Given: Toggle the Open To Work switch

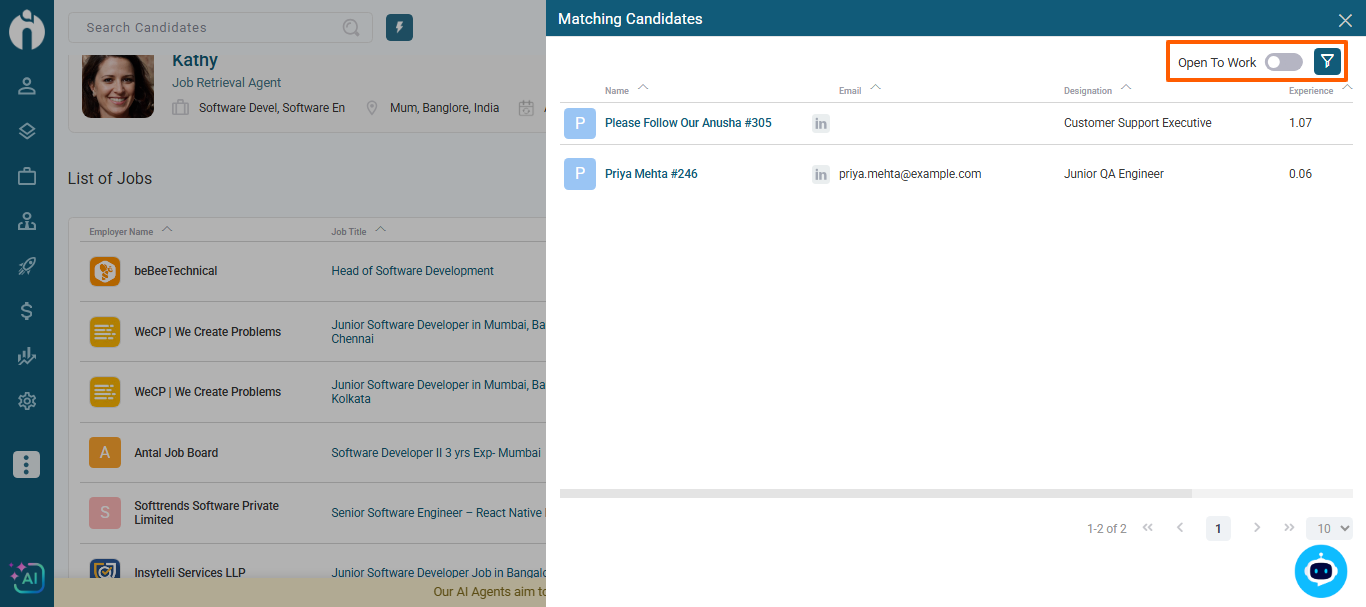Looking at the screenshot, I should point(1283,62).
